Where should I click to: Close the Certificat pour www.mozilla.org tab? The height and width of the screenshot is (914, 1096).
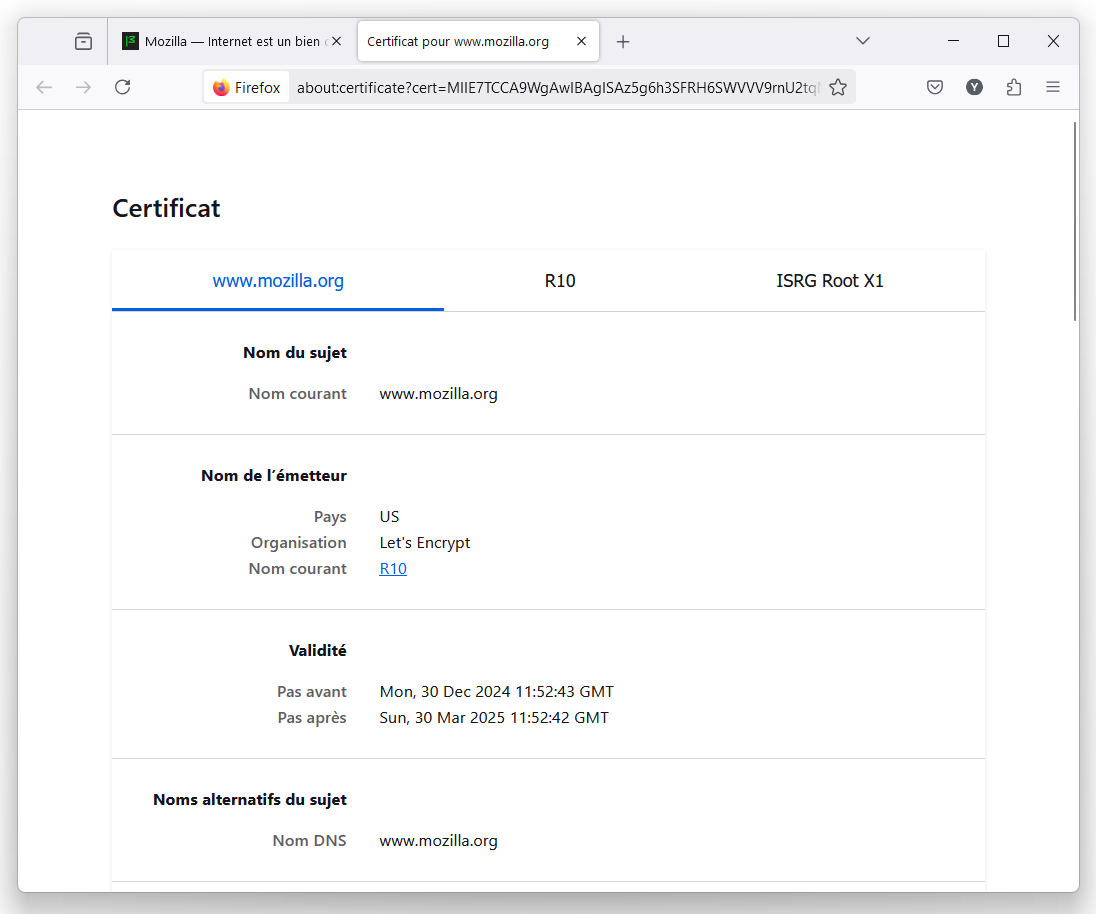coord(581,41)
